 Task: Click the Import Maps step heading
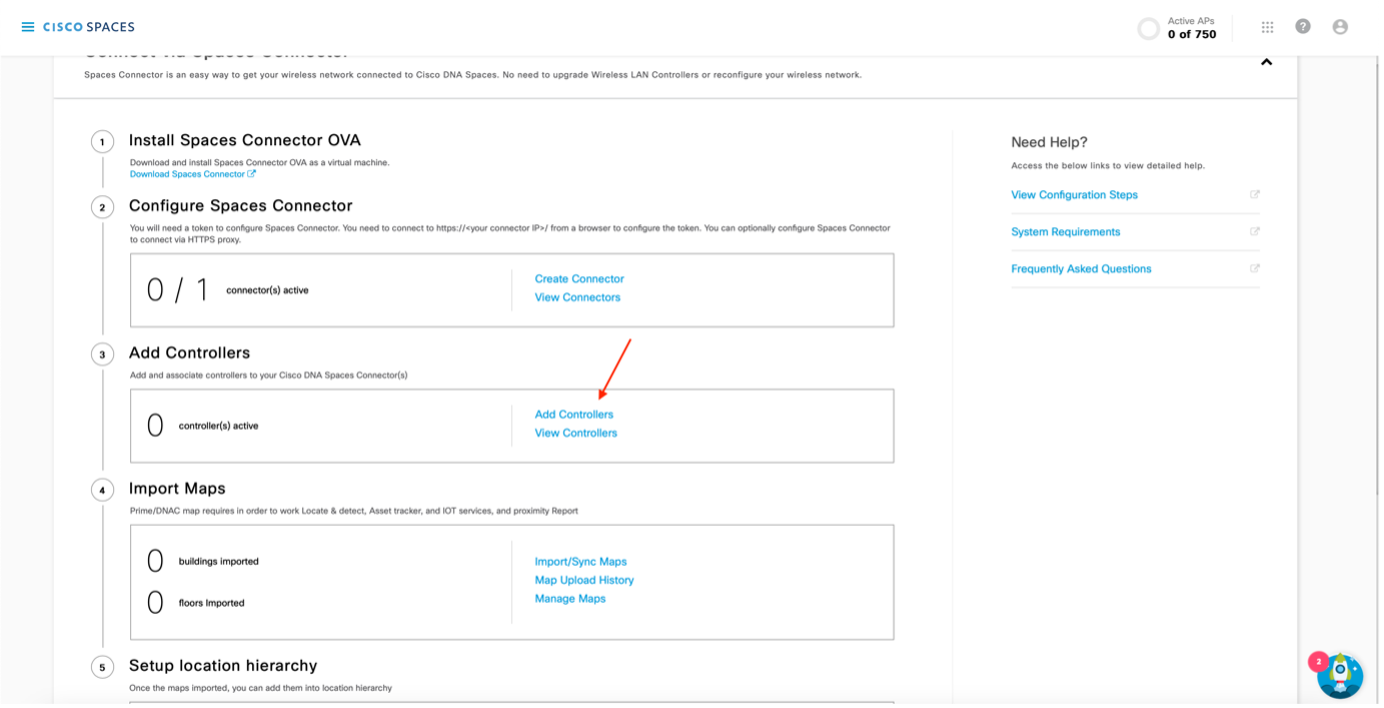pos(177,488)
